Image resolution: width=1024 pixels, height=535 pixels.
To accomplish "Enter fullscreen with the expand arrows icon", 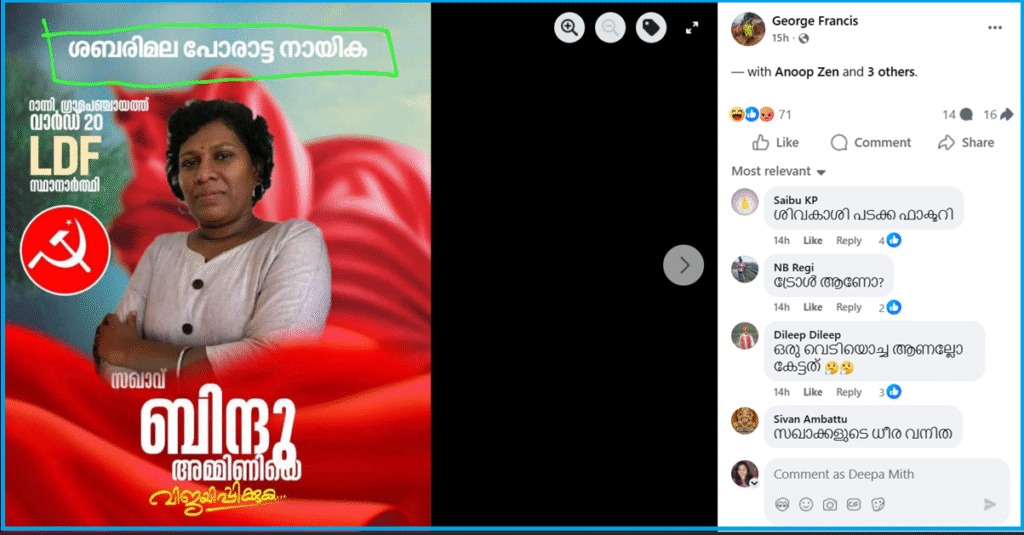I will (692, 28).
